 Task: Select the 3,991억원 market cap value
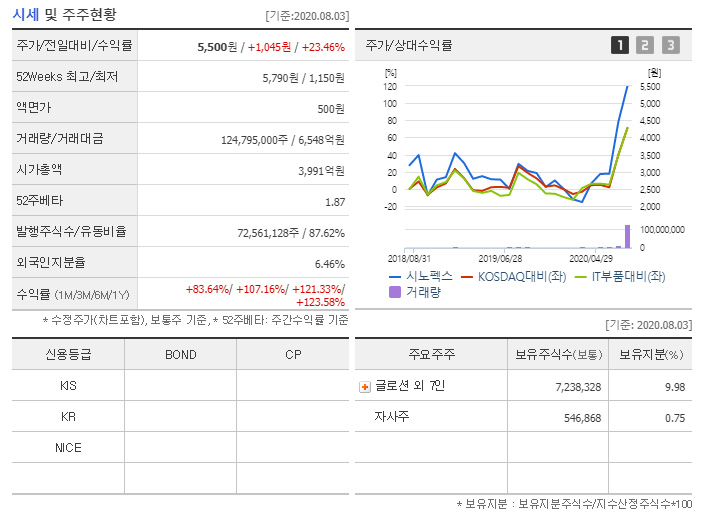[321, 171]
